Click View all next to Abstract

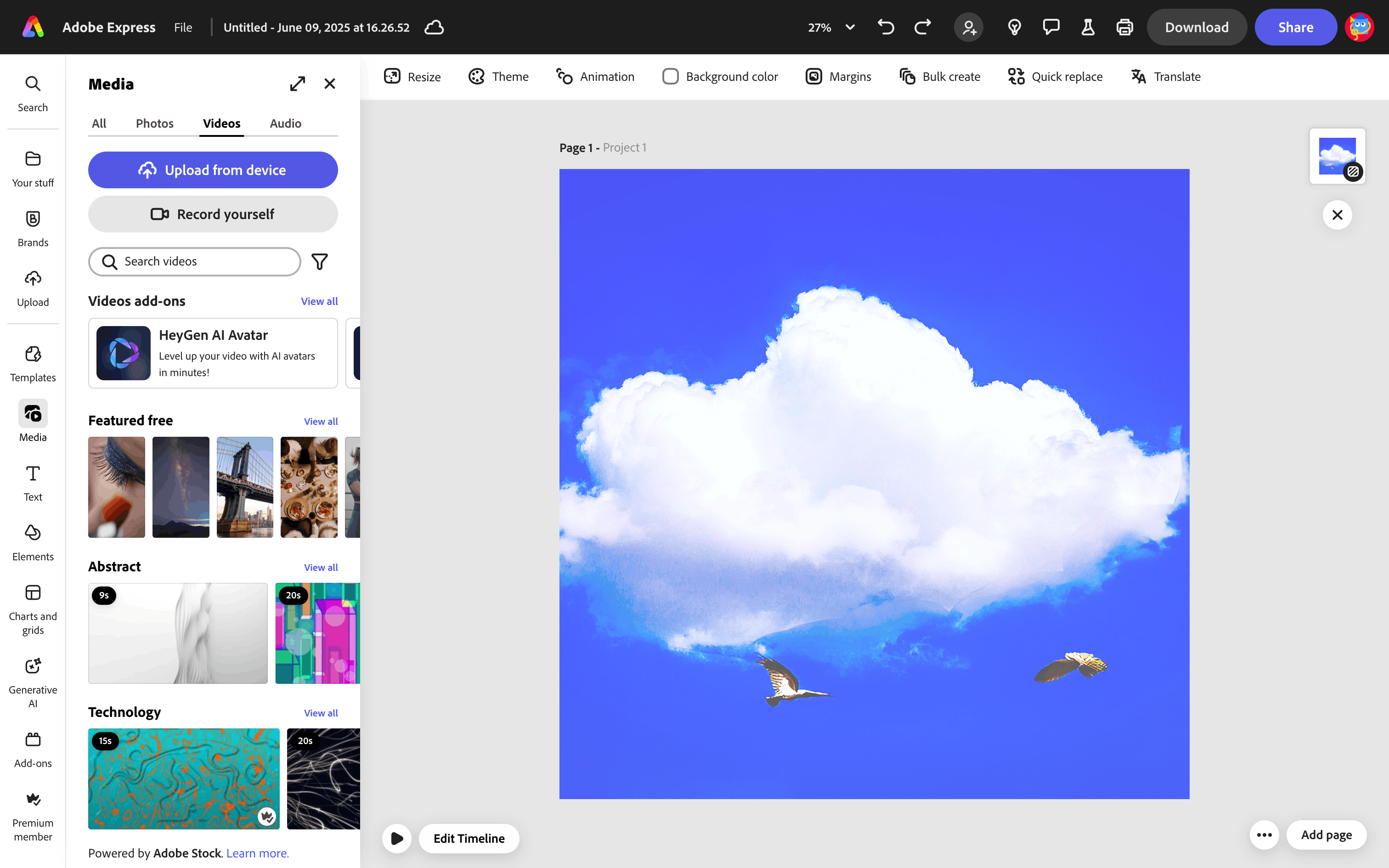[x=321, y=567]
